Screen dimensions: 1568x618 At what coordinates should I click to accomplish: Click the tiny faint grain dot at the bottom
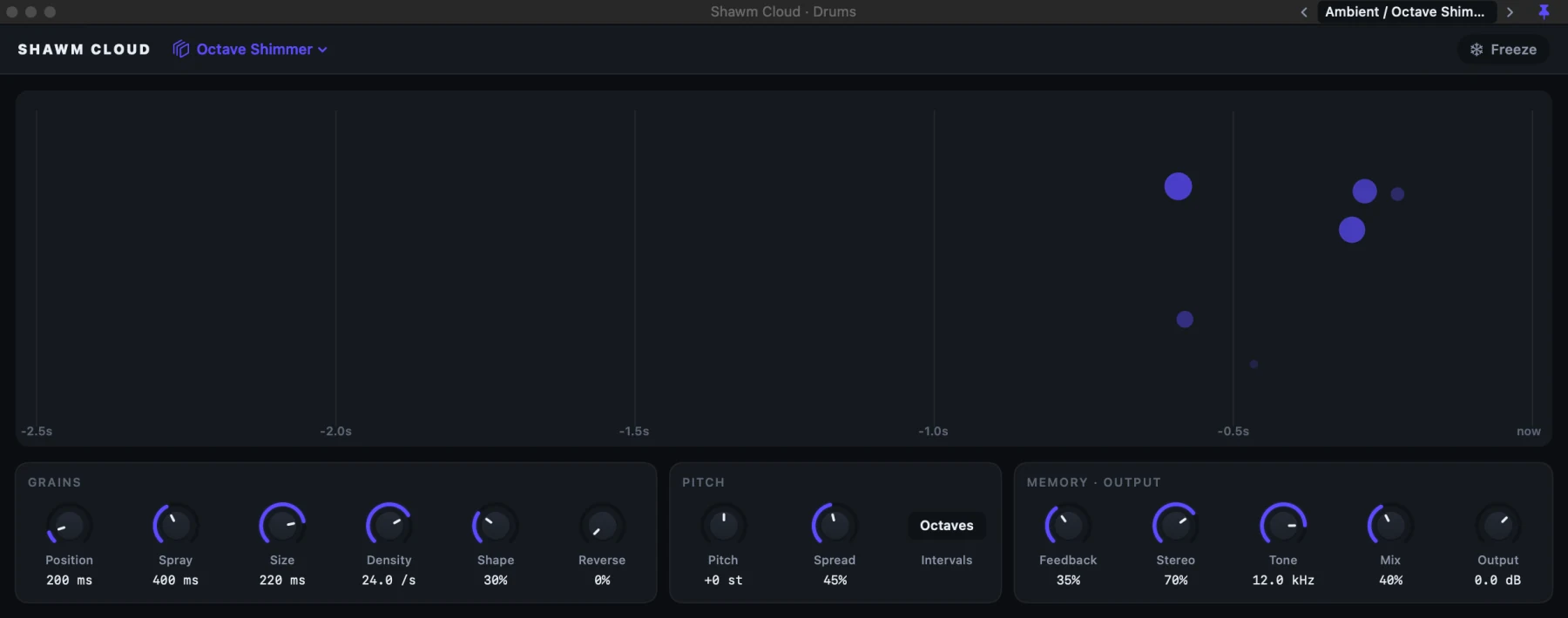1254,364
